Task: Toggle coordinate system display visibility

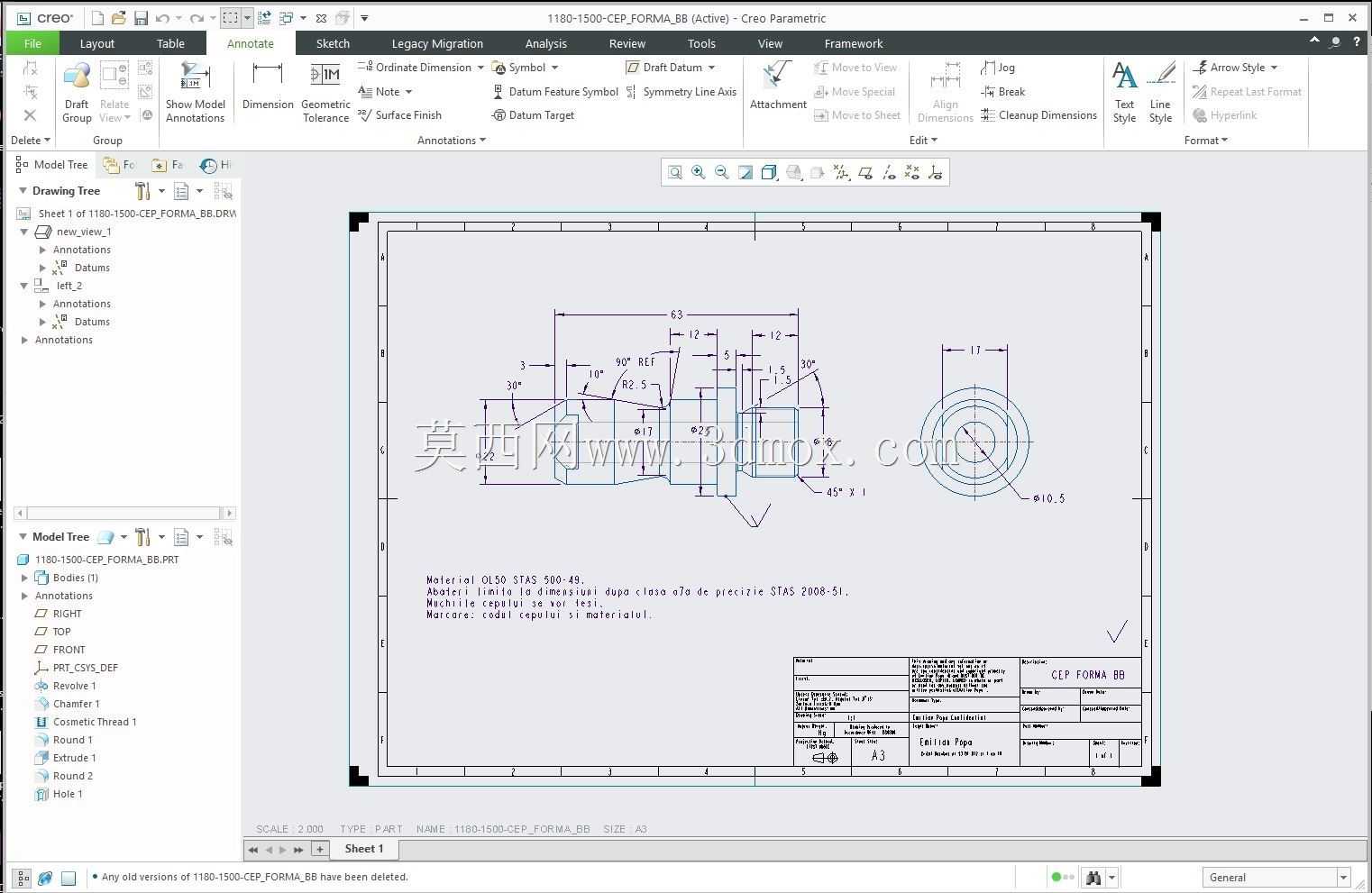Action: tap(936, 172)
